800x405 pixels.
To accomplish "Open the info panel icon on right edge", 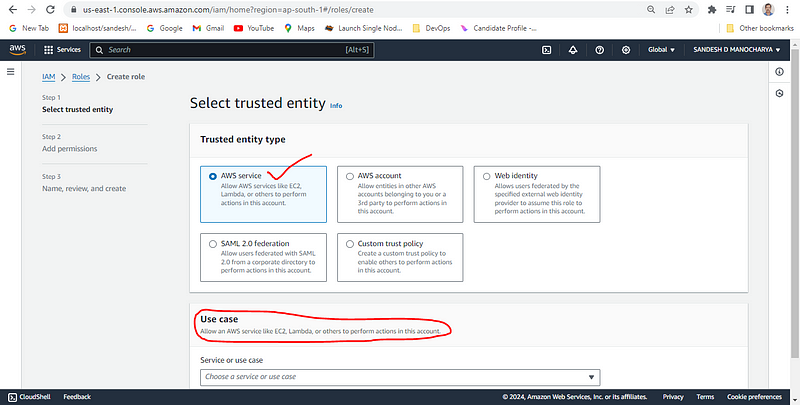I will [x=779, y=72].
